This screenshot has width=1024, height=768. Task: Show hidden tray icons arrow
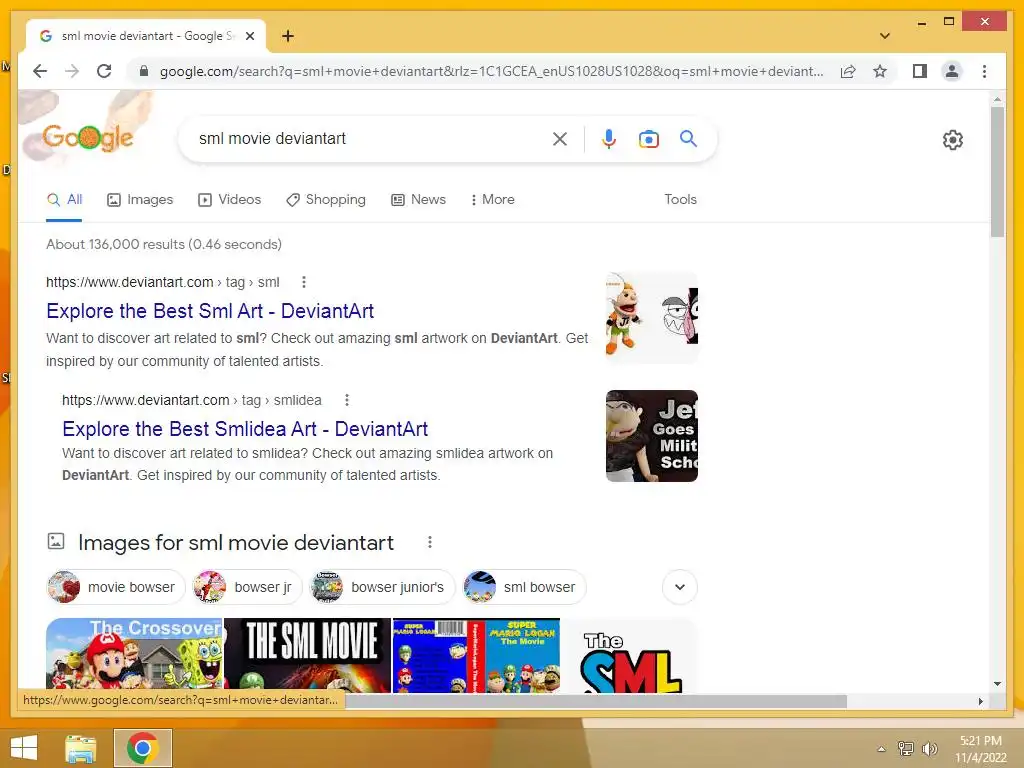tap(881, 749)
